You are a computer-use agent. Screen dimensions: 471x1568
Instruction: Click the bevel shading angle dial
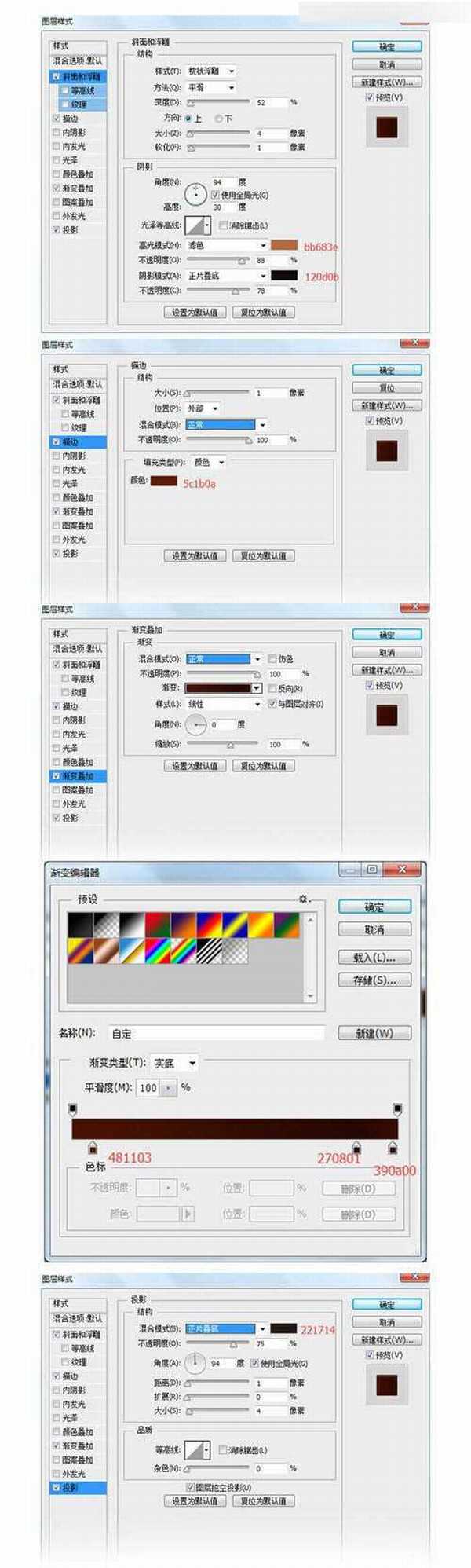click(195, 193)
